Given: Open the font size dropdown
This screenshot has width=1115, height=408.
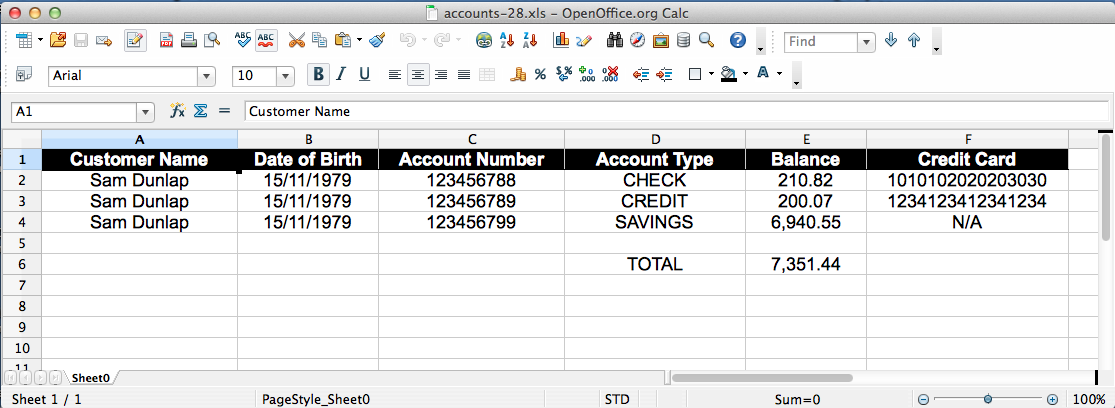Looking at the screenshot, I should pyautogui.click(x=285, y=75).
